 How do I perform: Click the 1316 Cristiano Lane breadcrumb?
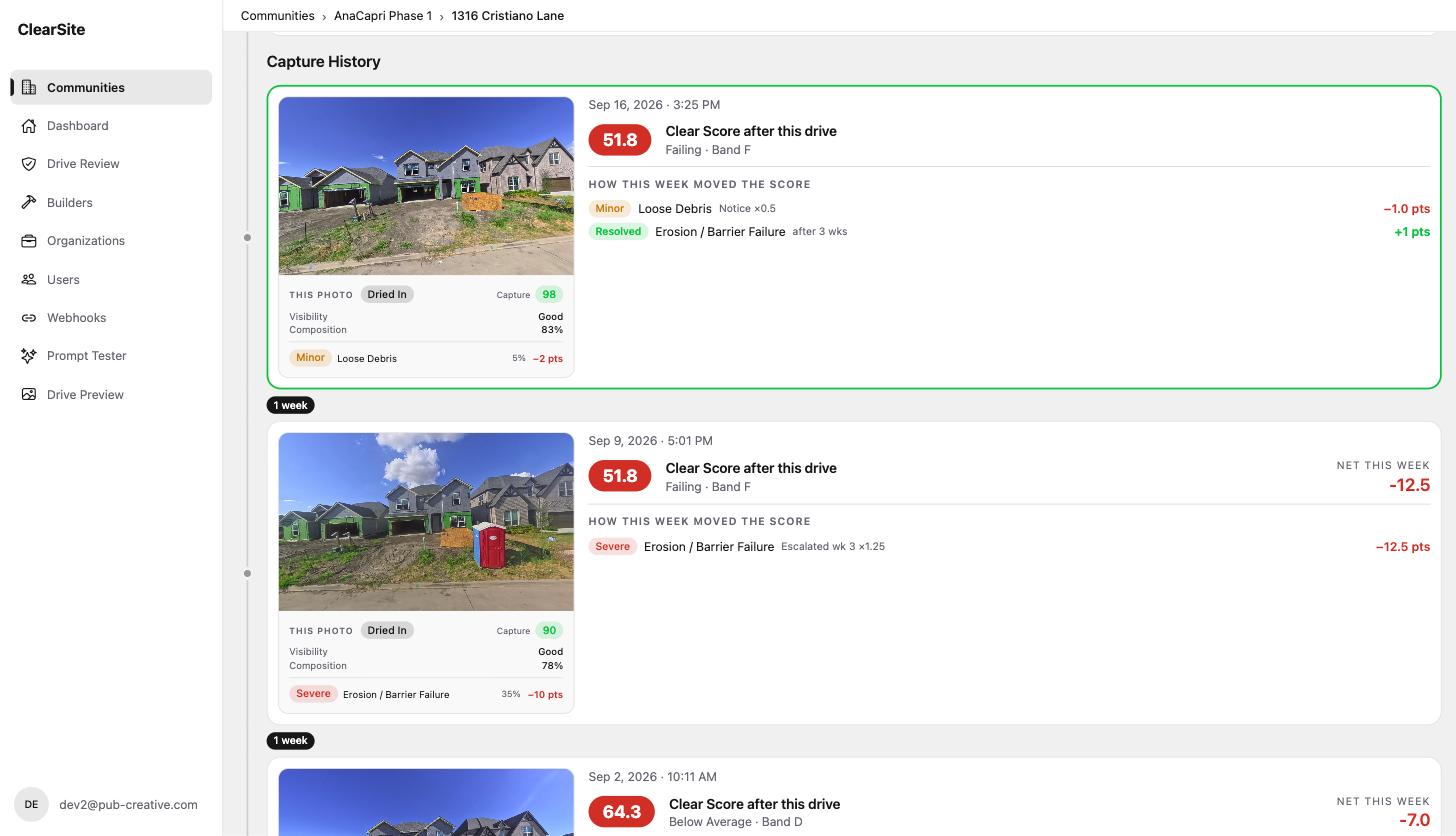(508, 16)
